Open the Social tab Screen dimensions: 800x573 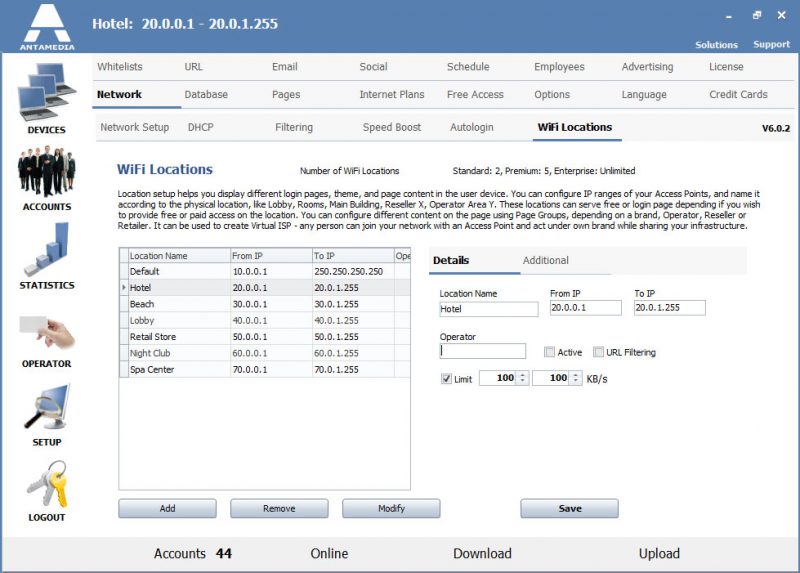(x=373, y=66)
